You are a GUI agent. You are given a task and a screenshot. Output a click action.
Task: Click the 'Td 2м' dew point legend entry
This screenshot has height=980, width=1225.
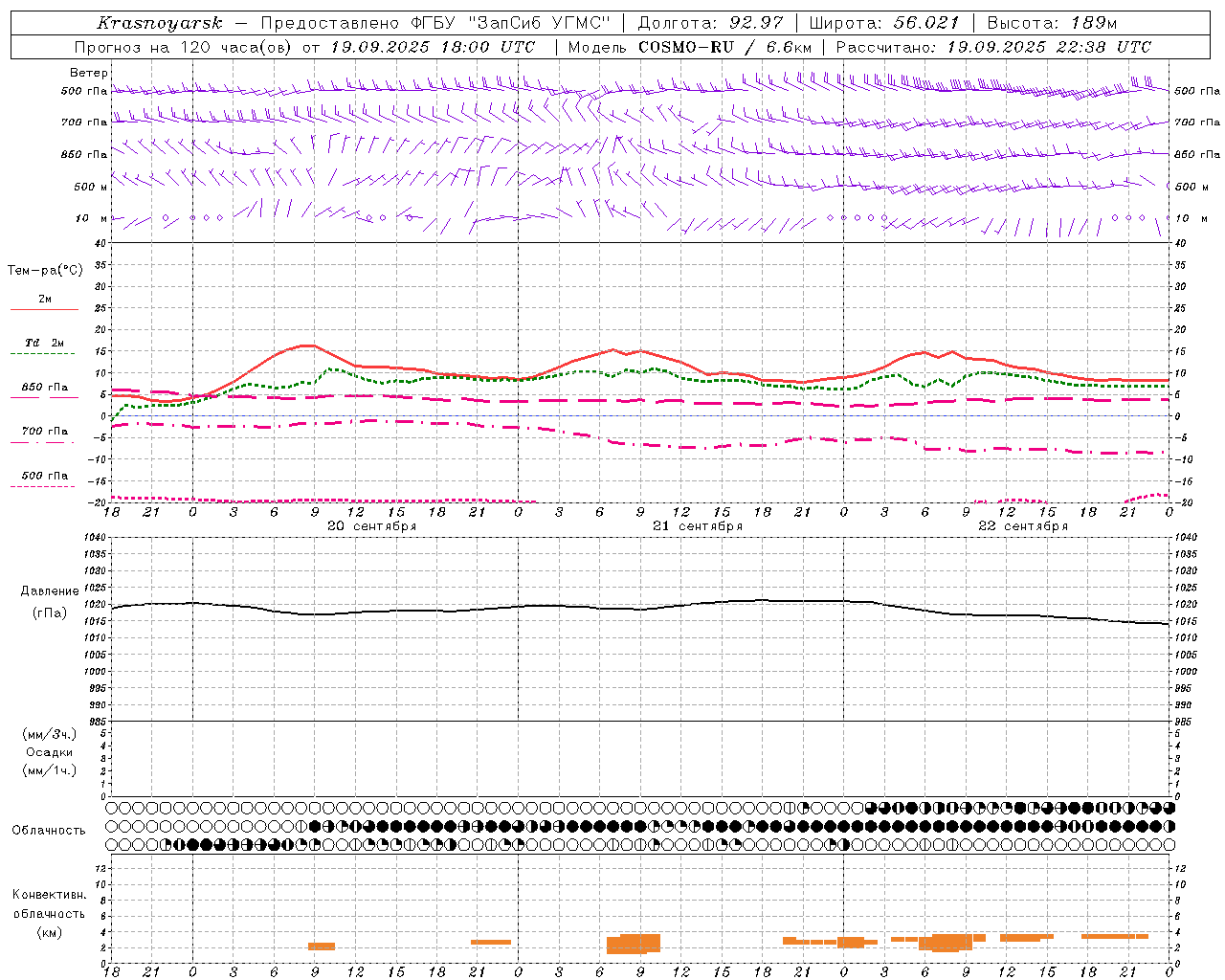(45, 343)
